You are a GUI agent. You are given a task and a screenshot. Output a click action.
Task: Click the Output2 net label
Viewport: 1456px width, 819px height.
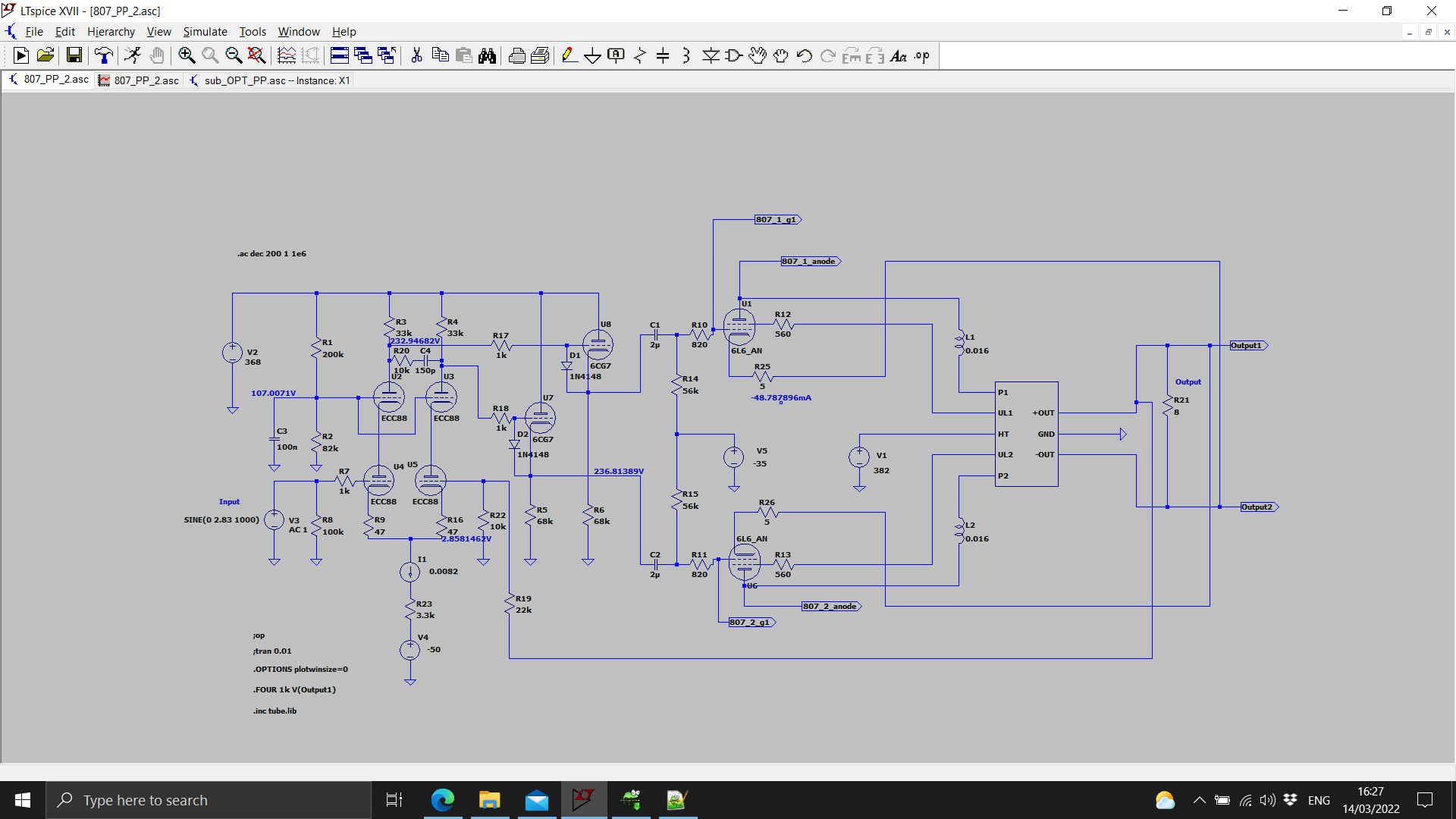coord(1259,507)
